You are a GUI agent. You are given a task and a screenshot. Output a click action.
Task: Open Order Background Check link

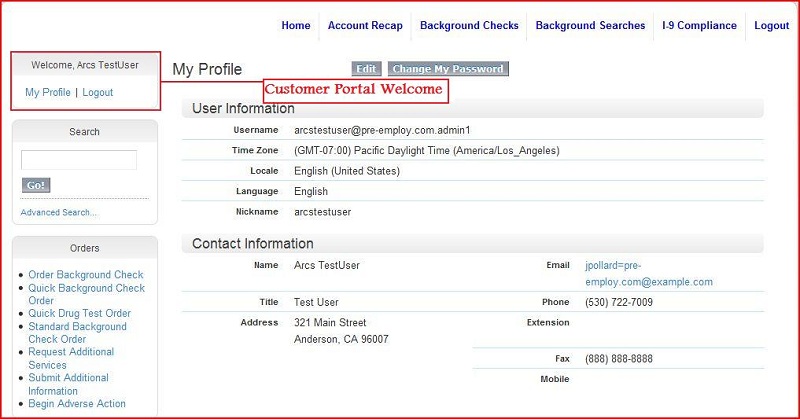(x=86, y=275)
